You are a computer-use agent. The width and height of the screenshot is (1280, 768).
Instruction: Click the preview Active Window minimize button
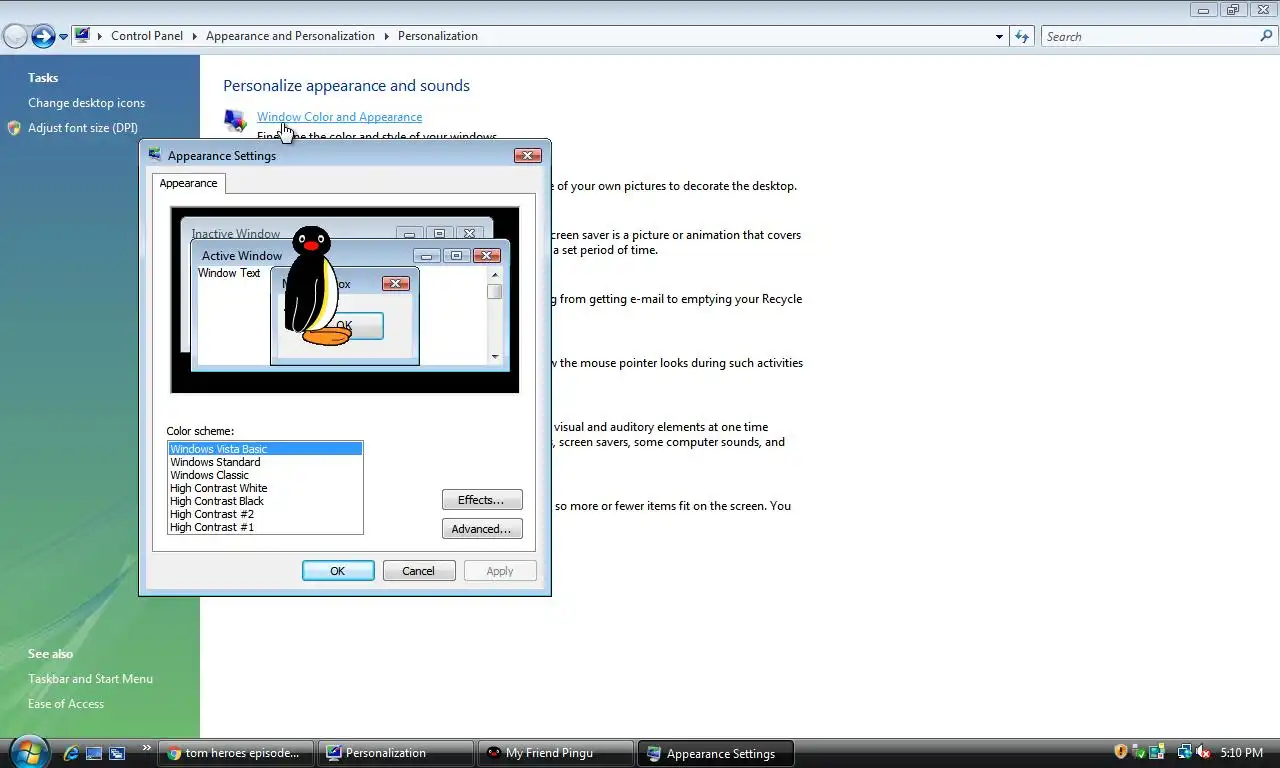427,256
